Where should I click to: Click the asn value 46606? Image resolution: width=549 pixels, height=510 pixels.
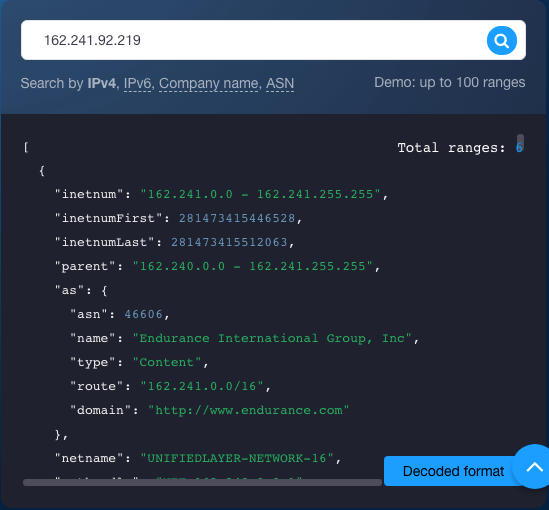[x=144, y=314]
